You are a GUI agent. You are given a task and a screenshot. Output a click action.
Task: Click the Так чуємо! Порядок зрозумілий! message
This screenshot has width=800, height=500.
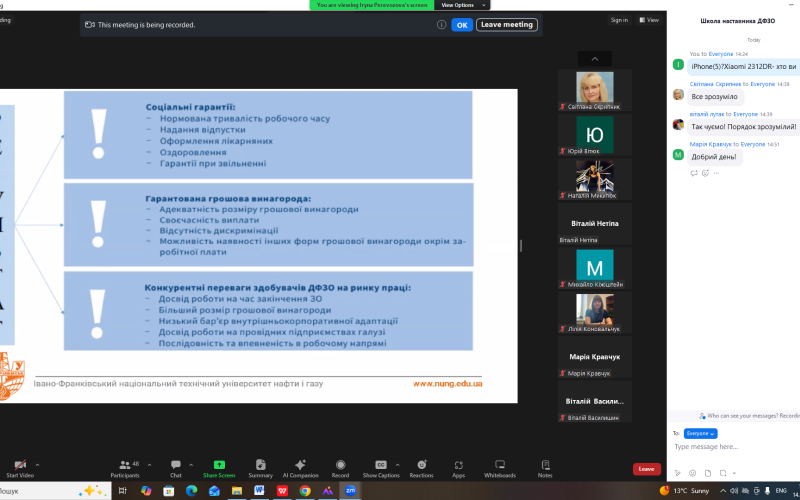743,127
